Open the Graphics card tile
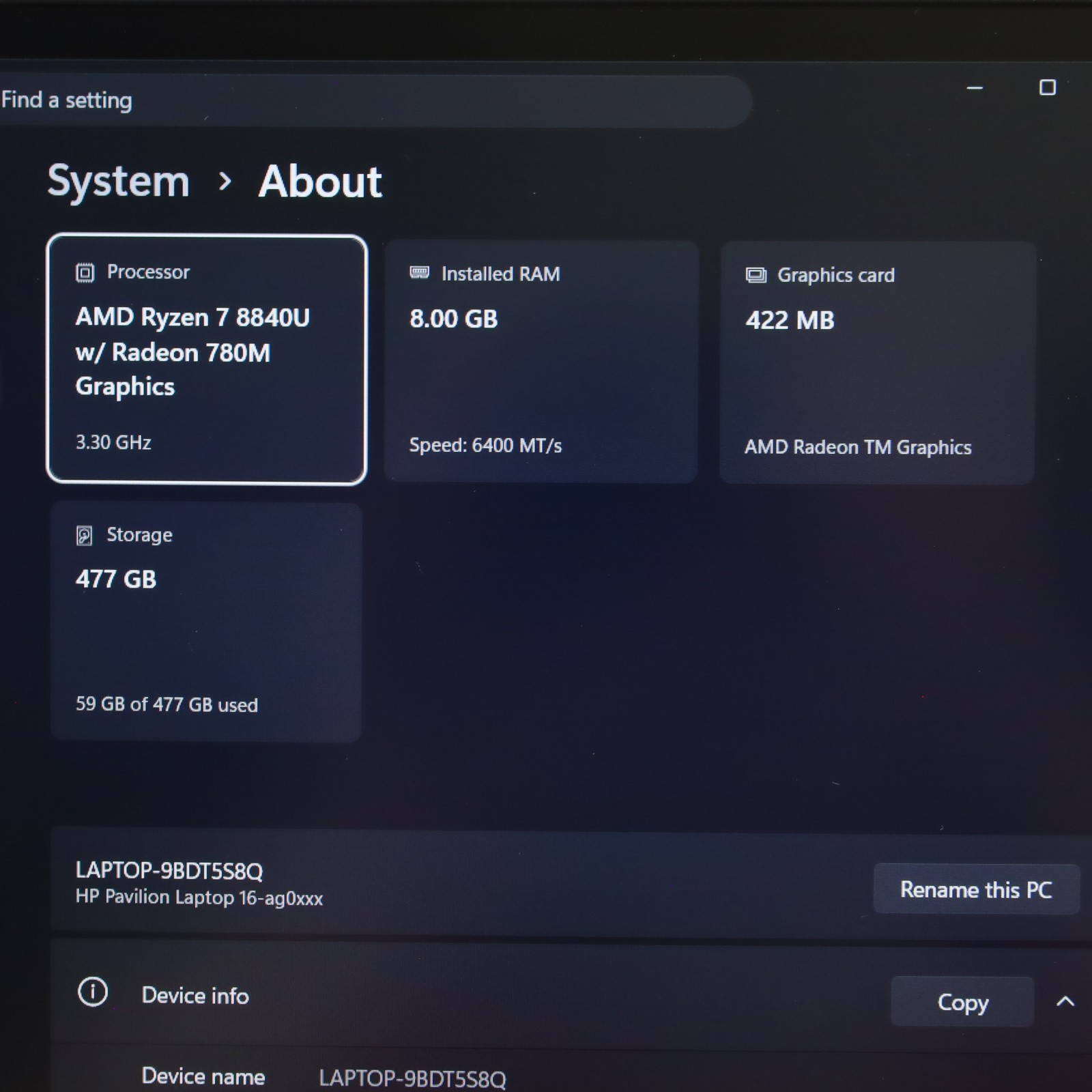Screen dimensions: 1092x1092 coord(878,363)
